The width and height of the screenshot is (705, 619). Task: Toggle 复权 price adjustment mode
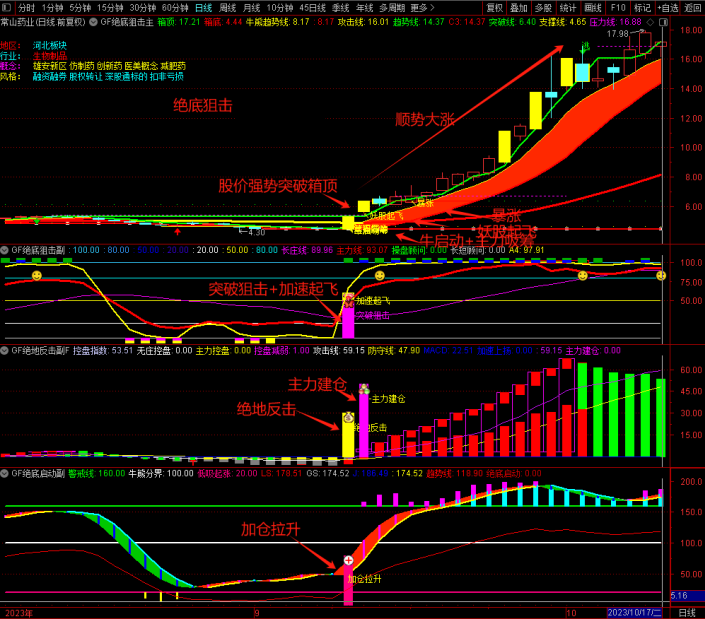click(494, 7)
